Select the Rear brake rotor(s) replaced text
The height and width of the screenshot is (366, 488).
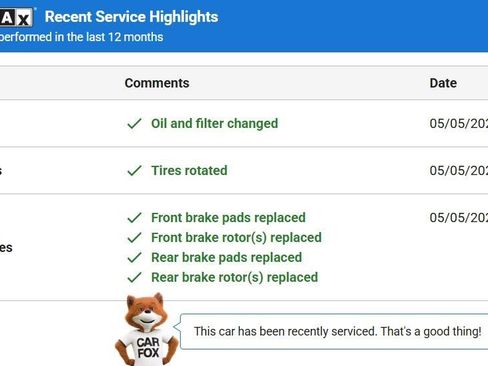tap(235, 277)
